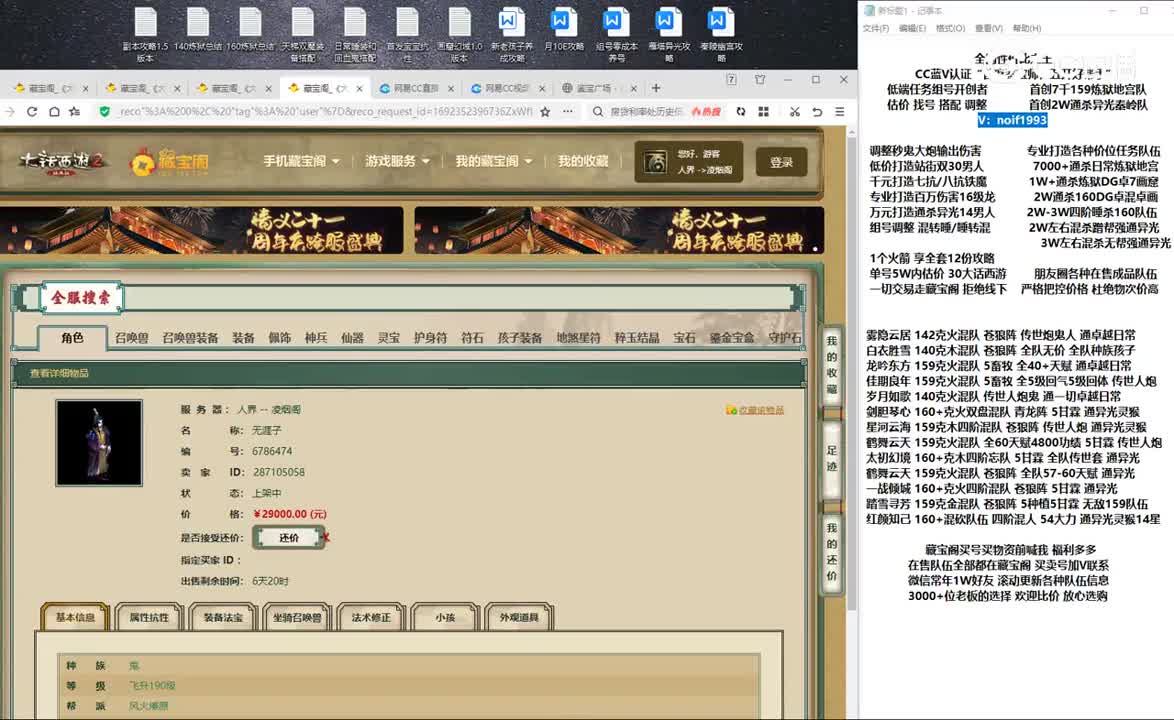Open the Notepad 文件(F) menu

click(x=876, y=28)
